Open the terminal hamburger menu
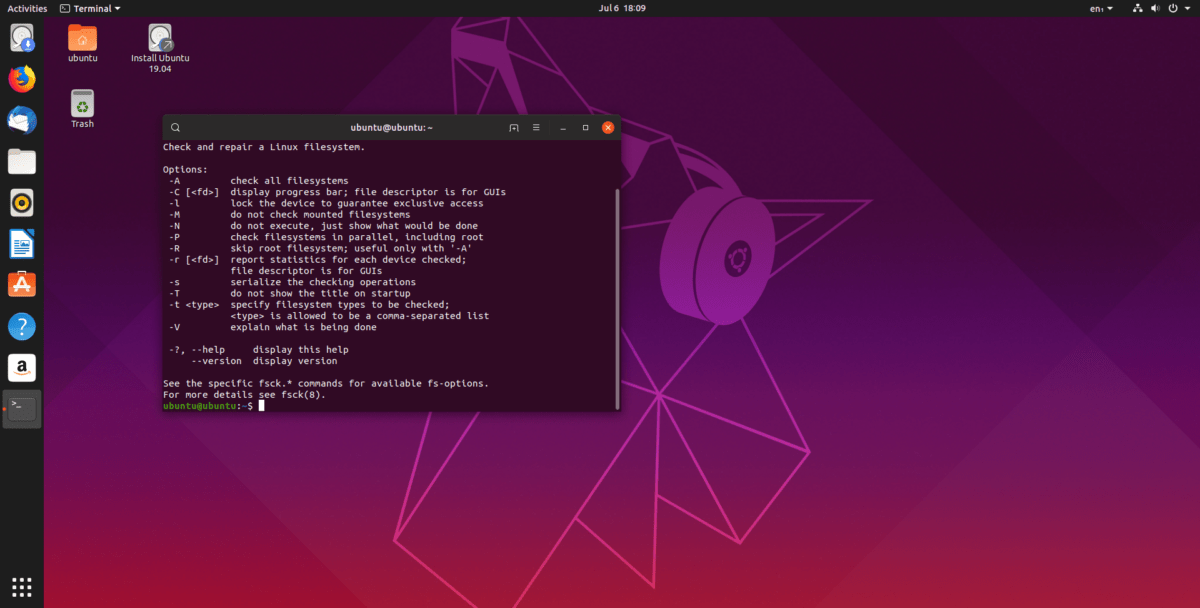Viewport: 1200px width, 608px height. coord(536,128)
